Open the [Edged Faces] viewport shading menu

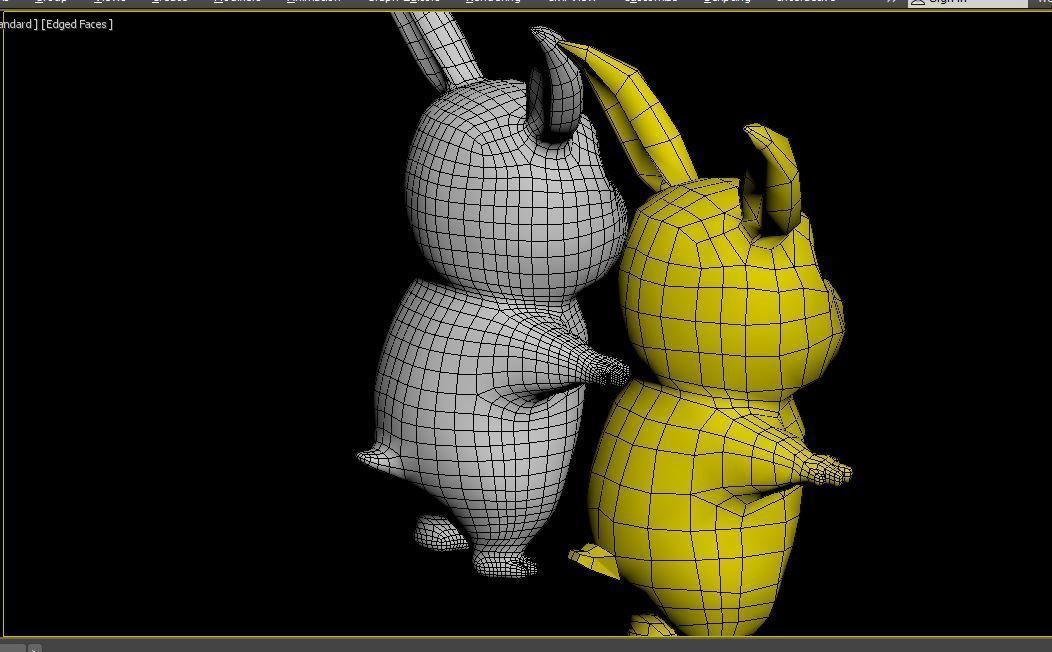pos(76,24)
